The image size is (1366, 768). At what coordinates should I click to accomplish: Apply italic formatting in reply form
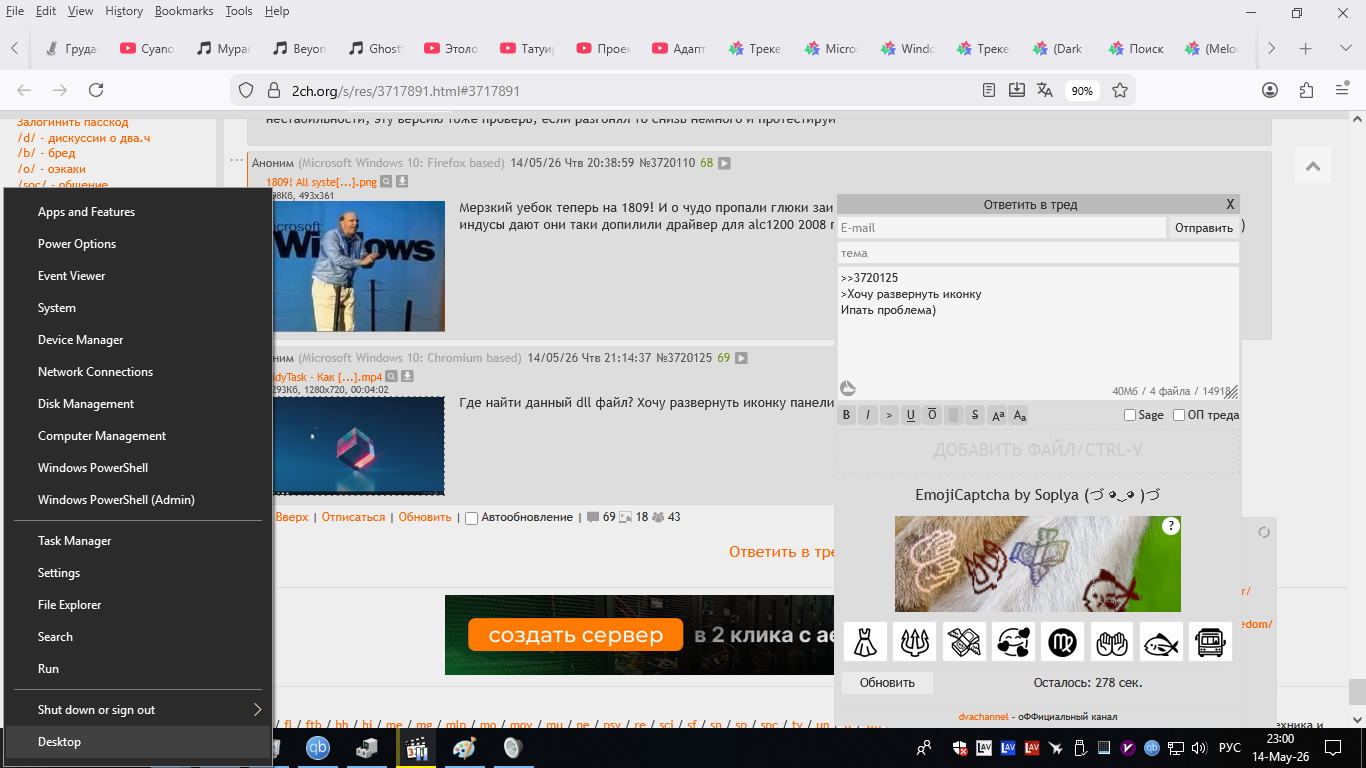868,415
